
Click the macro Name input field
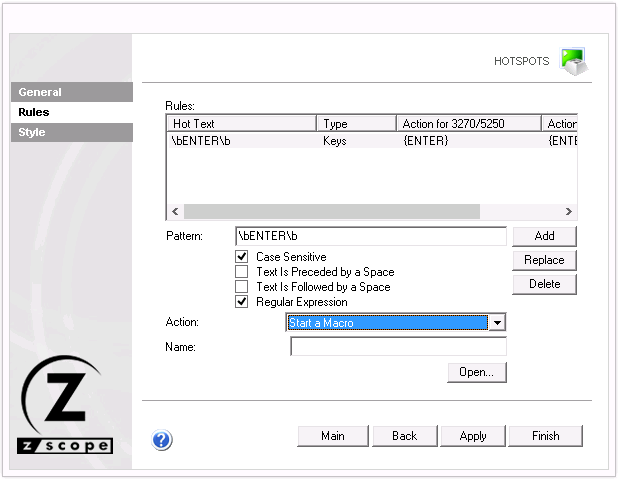pos(398,347)
